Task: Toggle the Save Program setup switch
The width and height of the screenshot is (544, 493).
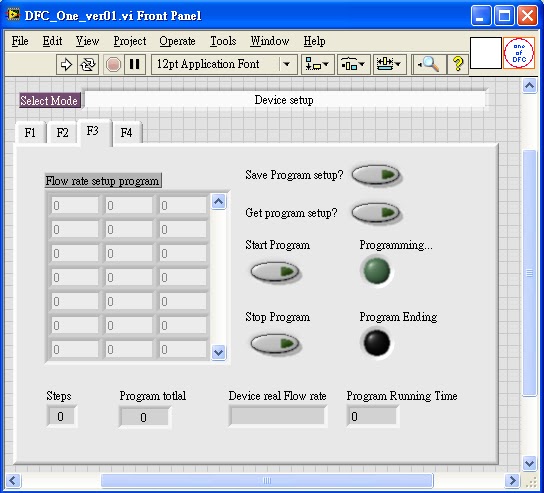Action: pyautogui.click(x=376, y=175)
